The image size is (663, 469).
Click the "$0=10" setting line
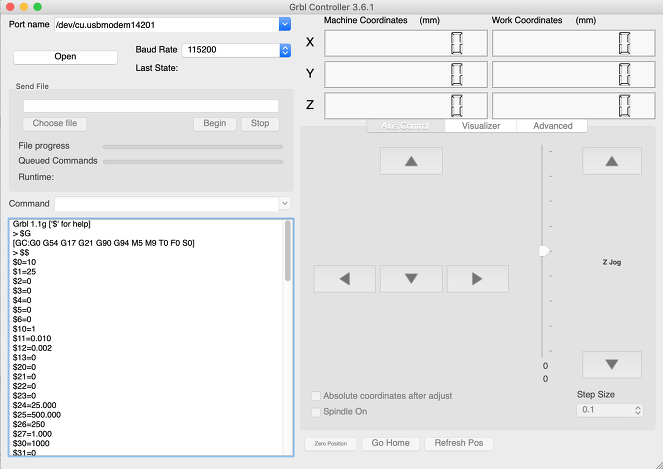click(x=24, y=262)
